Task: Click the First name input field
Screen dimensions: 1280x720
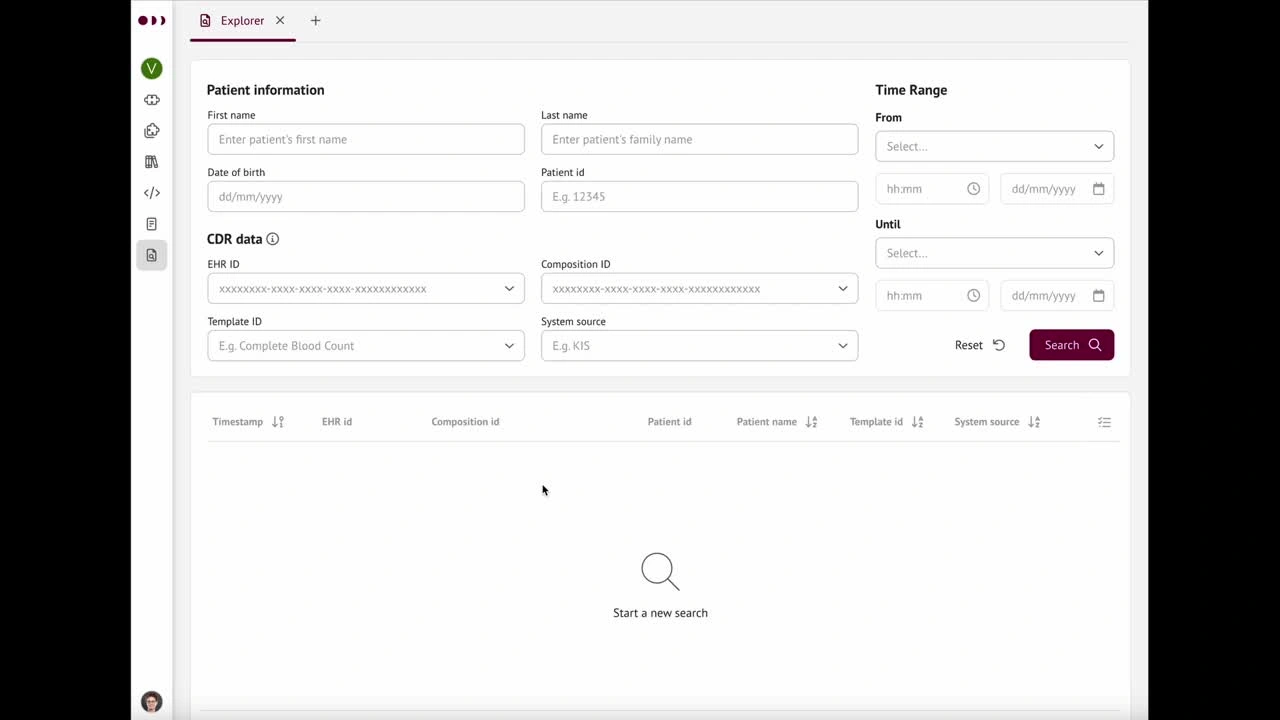Action: tap(365, 140)
